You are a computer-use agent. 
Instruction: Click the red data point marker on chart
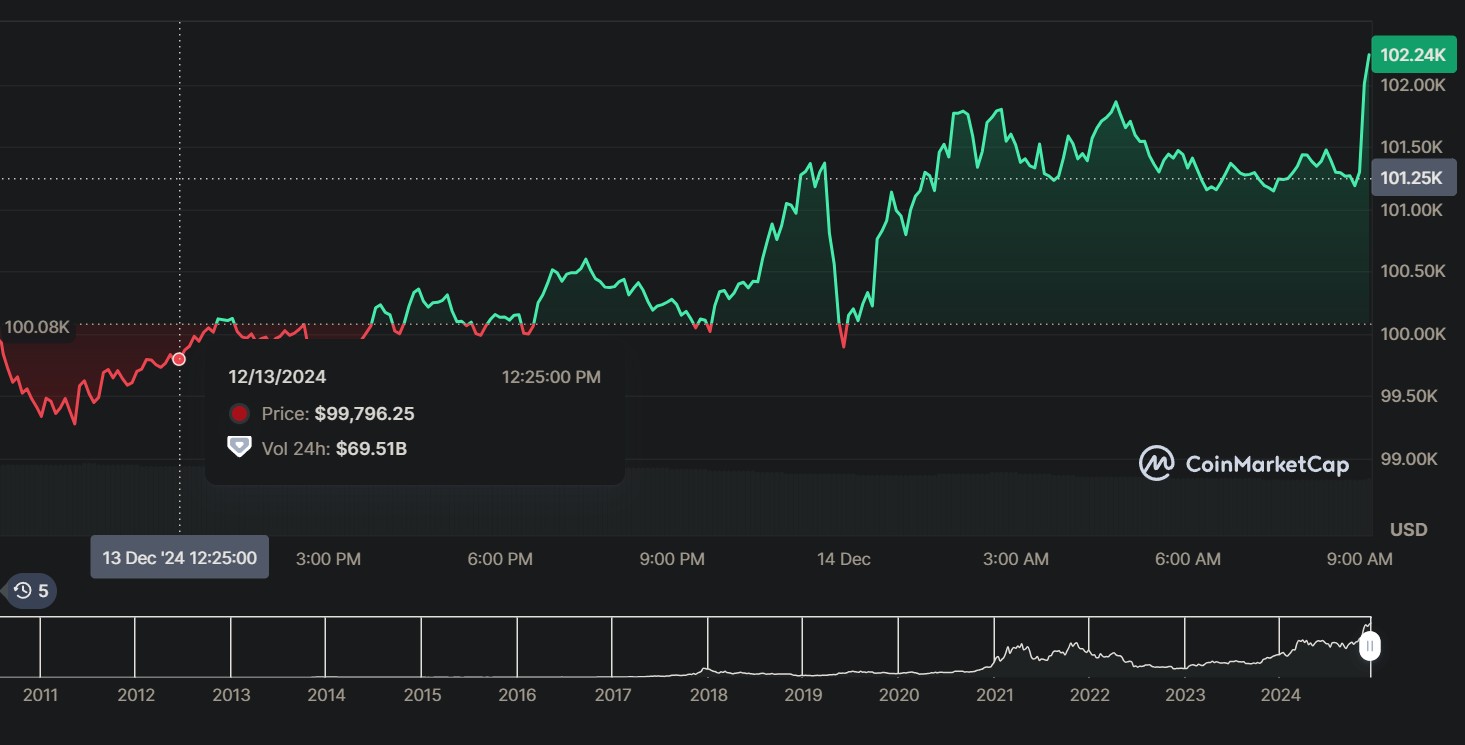(180, 359)
